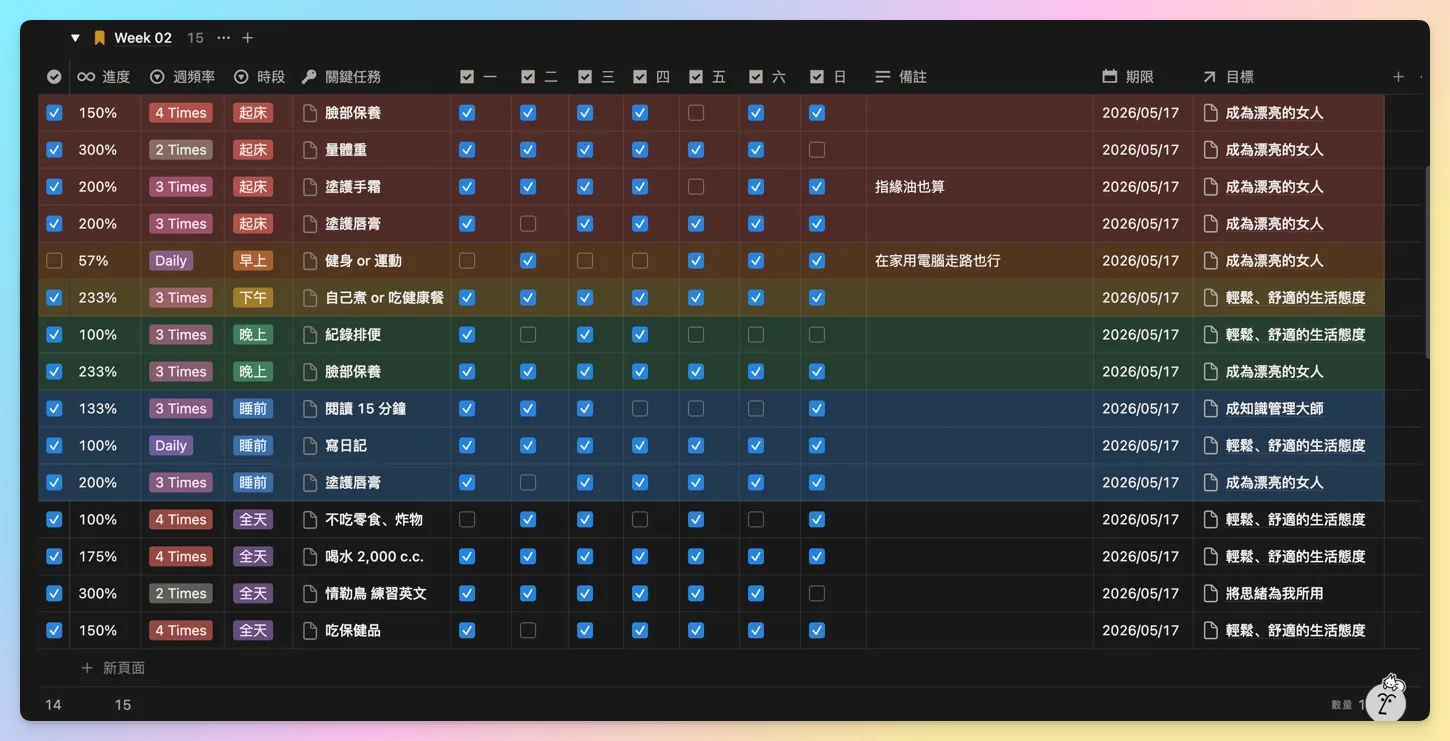1450x741 pixels.
Task: Open 將思緒為我所用 goal page icon
Action: click(x=1211, y=594)
